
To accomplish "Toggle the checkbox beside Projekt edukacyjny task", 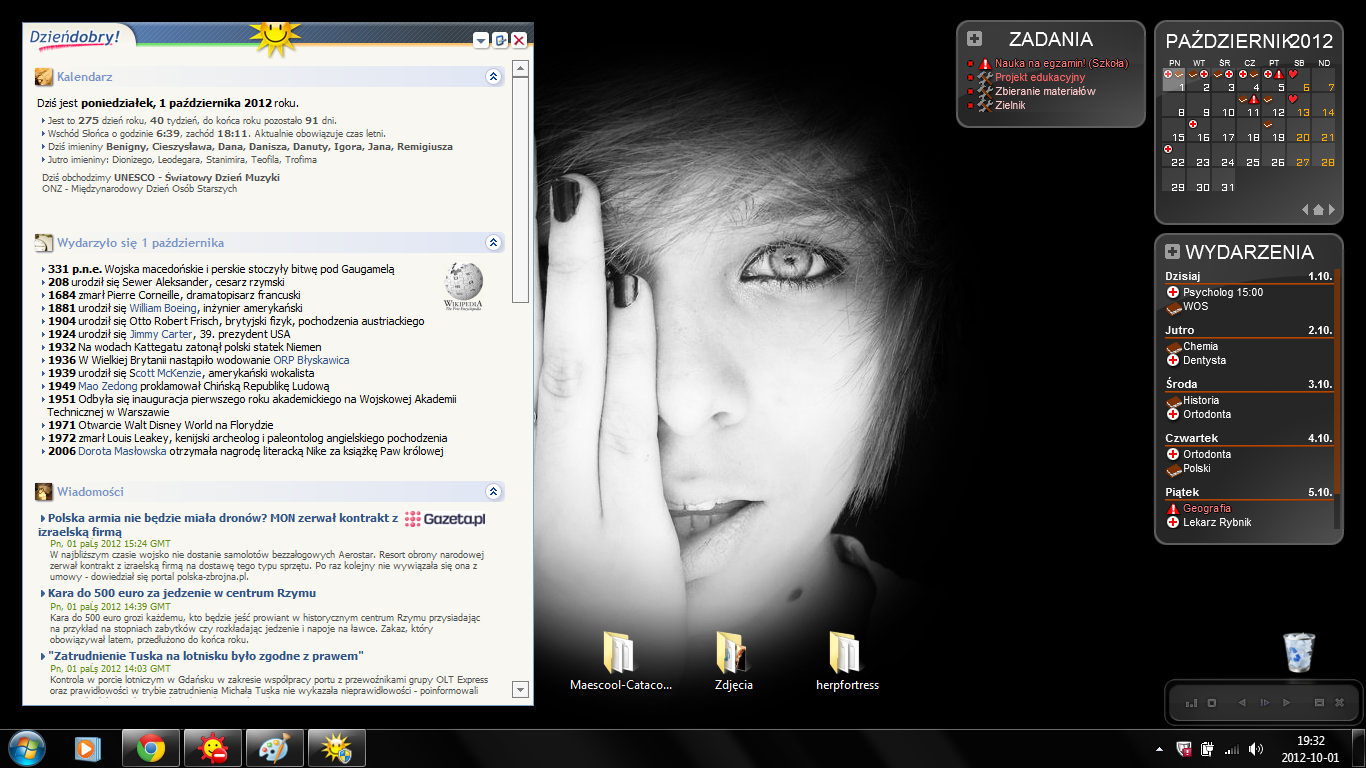I will click(970, 78).
